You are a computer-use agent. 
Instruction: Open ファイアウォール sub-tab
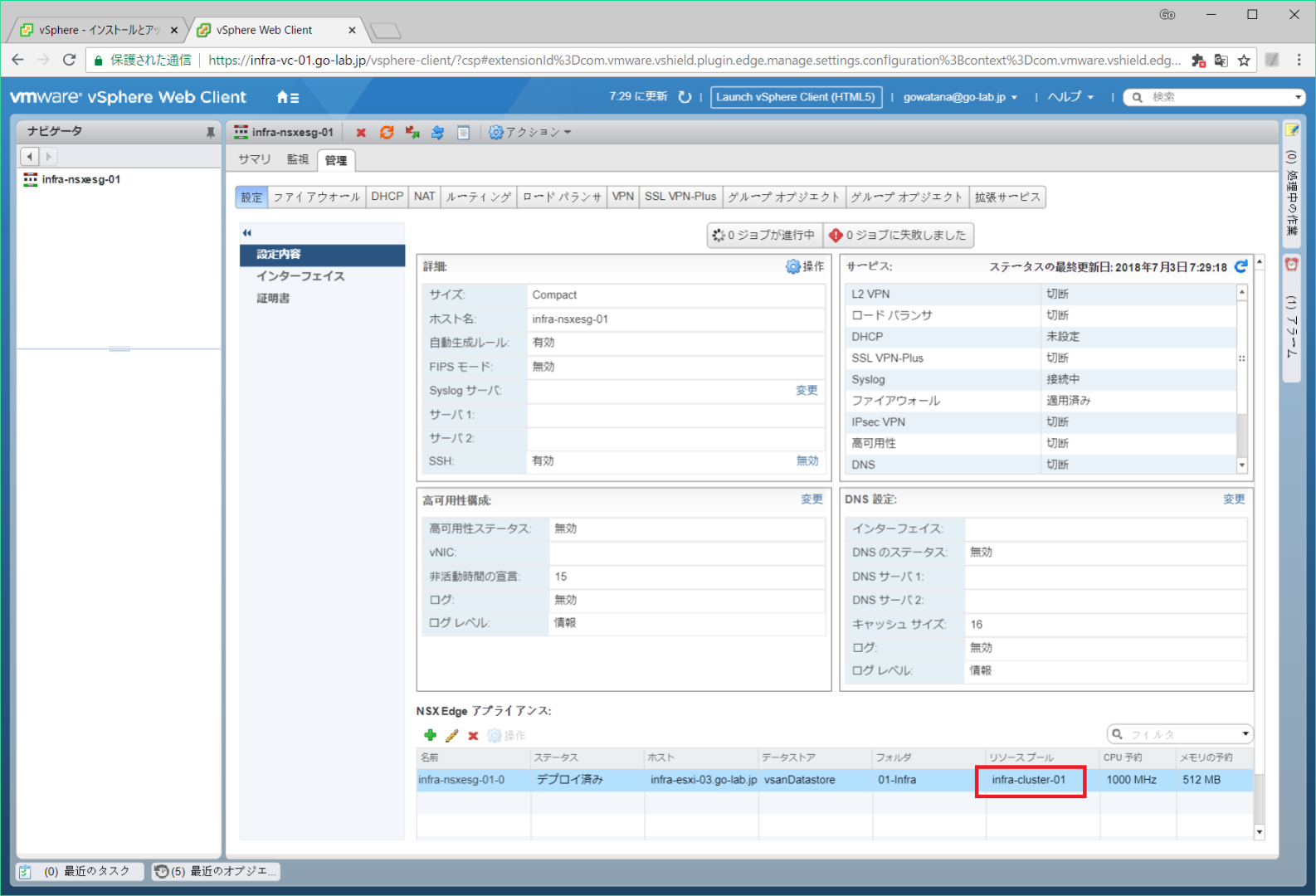pos(316,197)
